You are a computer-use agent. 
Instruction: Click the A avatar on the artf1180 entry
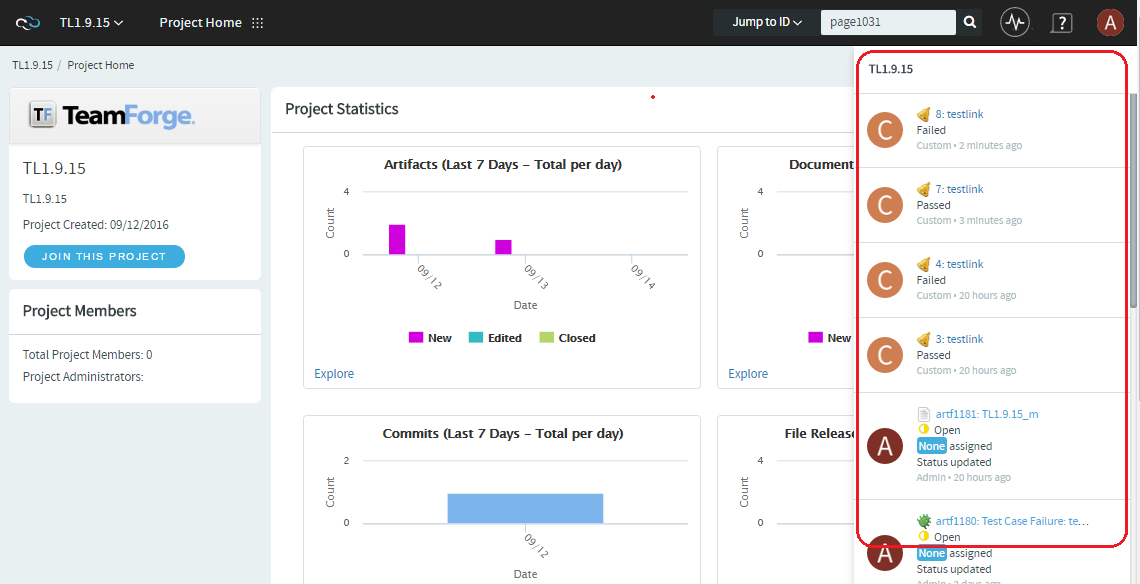tap(885, 552)
